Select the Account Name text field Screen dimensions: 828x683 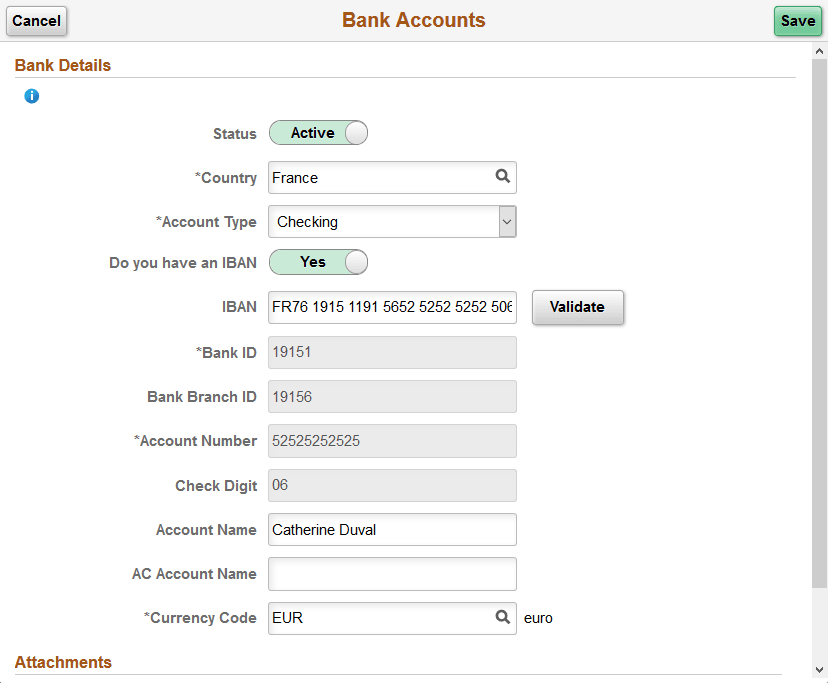[392, 529]
